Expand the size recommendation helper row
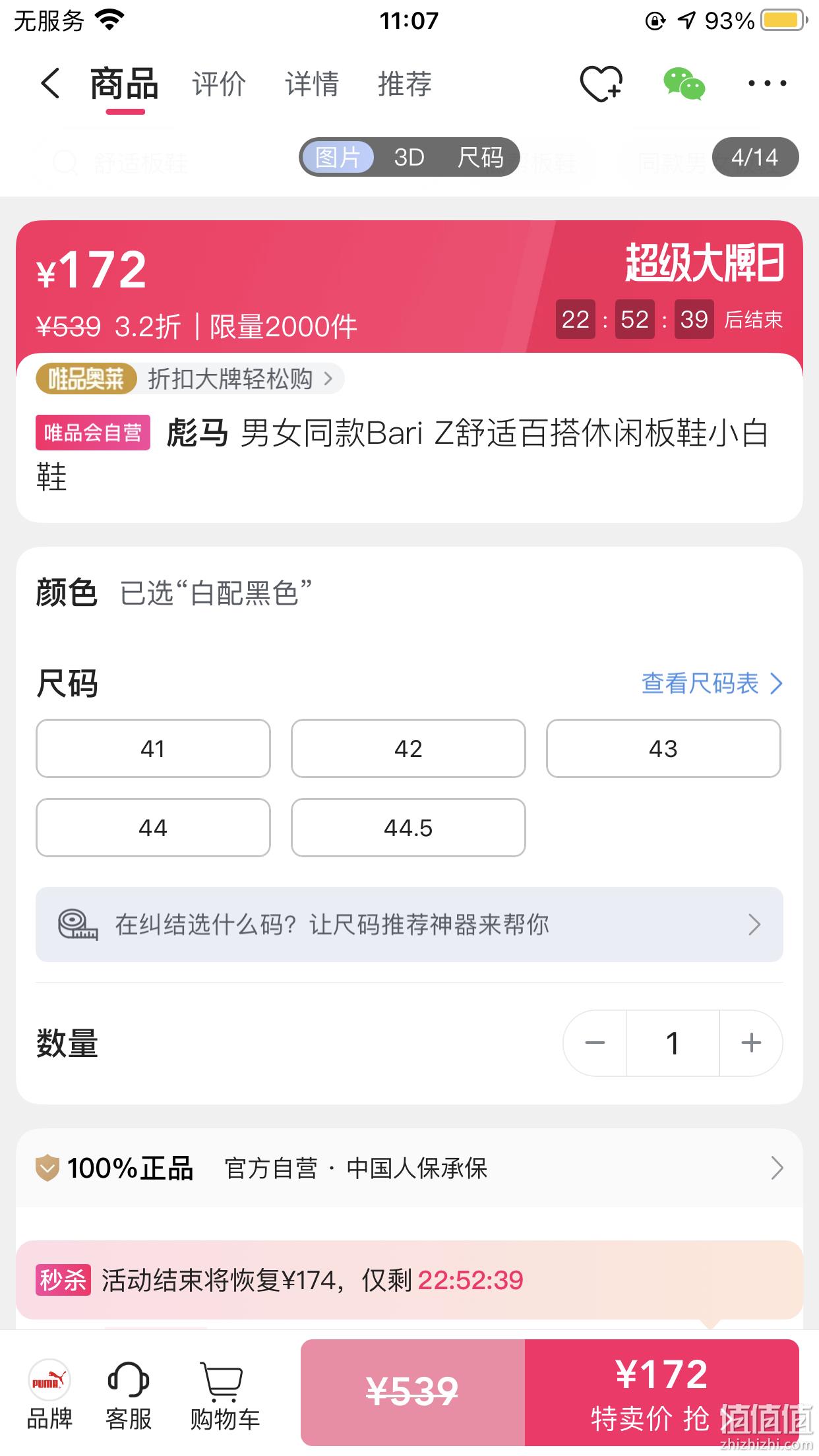 click(x=409, y=925)
